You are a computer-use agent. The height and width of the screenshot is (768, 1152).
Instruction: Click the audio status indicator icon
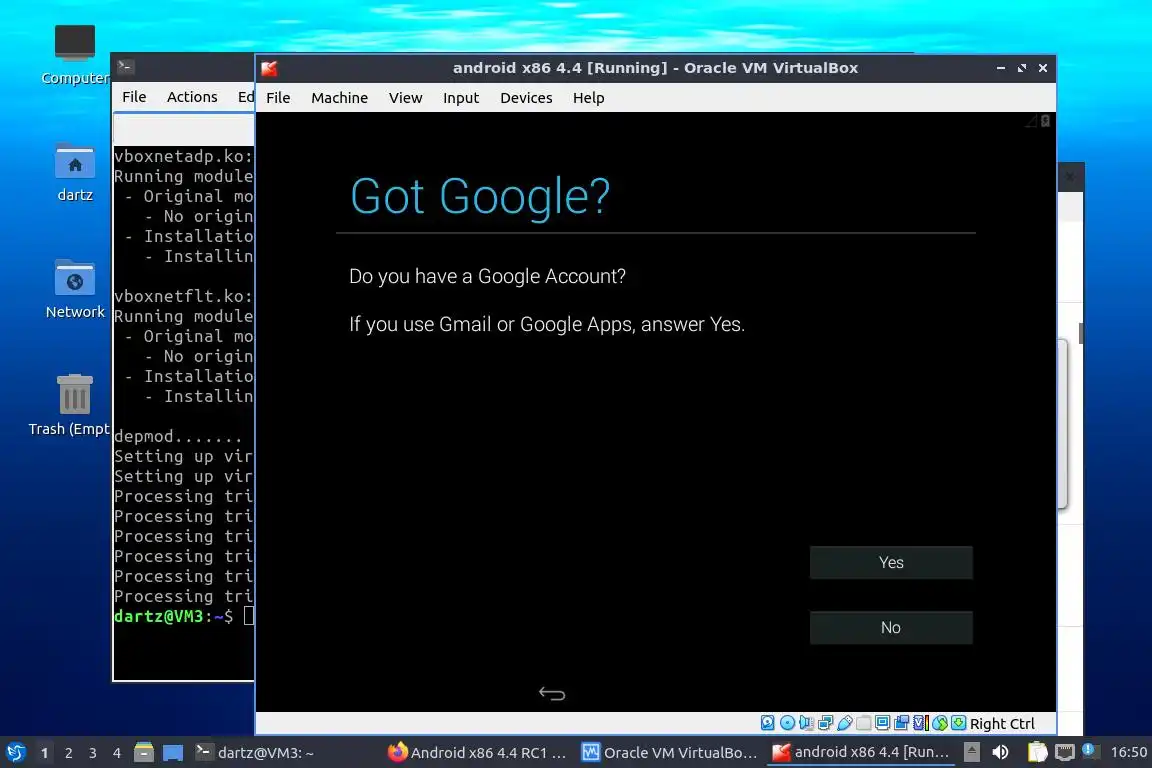click(806, 723)
